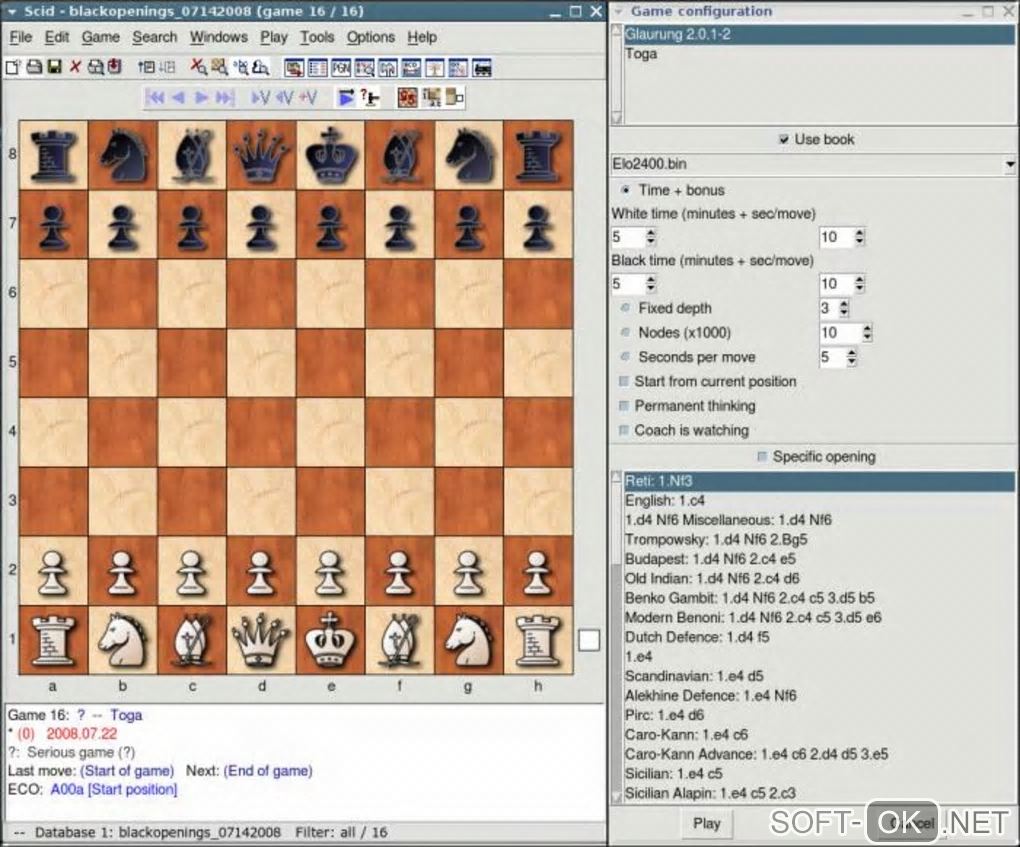Image resolution: width=1020 pixels, height=847 pixels.
Task: Toggle trial mode icon
Action: 370,98
